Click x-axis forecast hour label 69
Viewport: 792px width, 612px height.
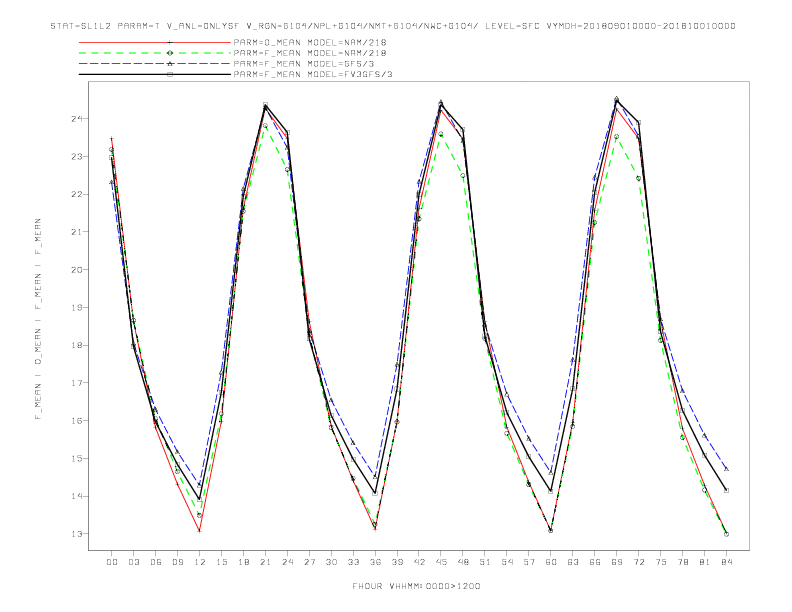coord(617,562)
